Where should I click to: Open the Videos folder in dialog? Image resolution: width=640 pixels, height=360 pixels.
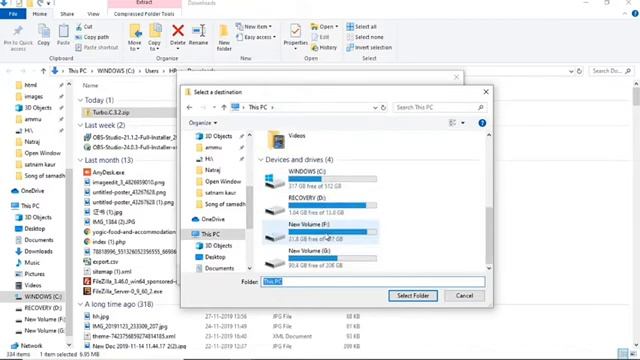pyautogui.click(x=287, y=139)
